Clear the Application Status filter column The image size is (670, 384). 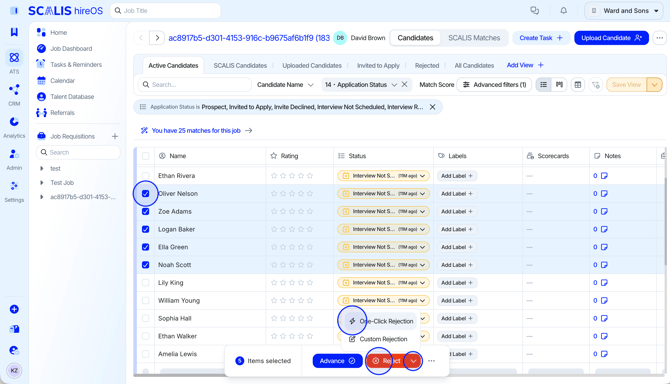[404, 85]
